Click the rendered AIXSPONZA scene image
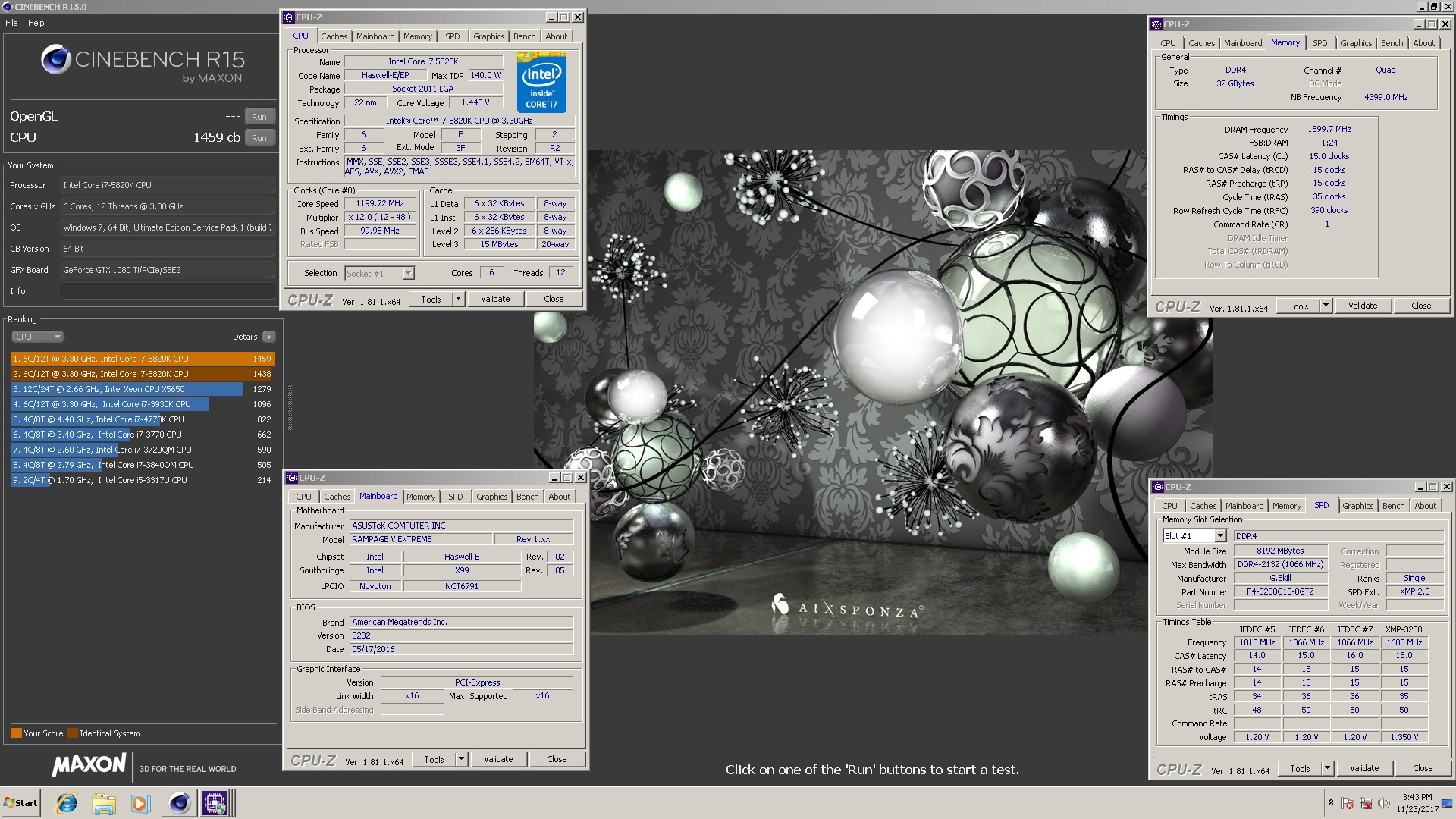Viewport: 1456px width, 819px height. [873, 392]
